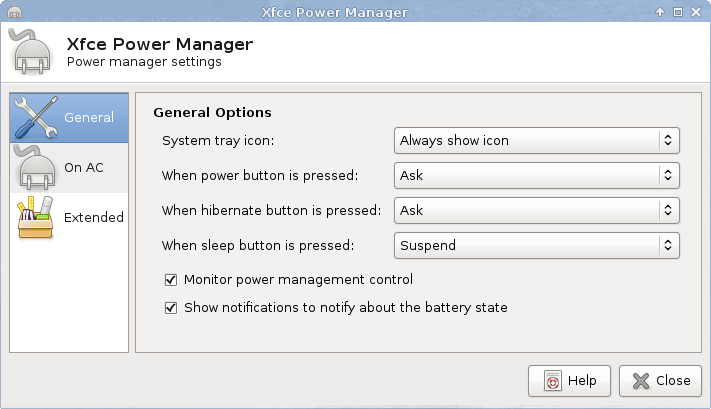711x409 pixels.
Task: Switch to the General settings tab
Action: (x=69, y=117)
